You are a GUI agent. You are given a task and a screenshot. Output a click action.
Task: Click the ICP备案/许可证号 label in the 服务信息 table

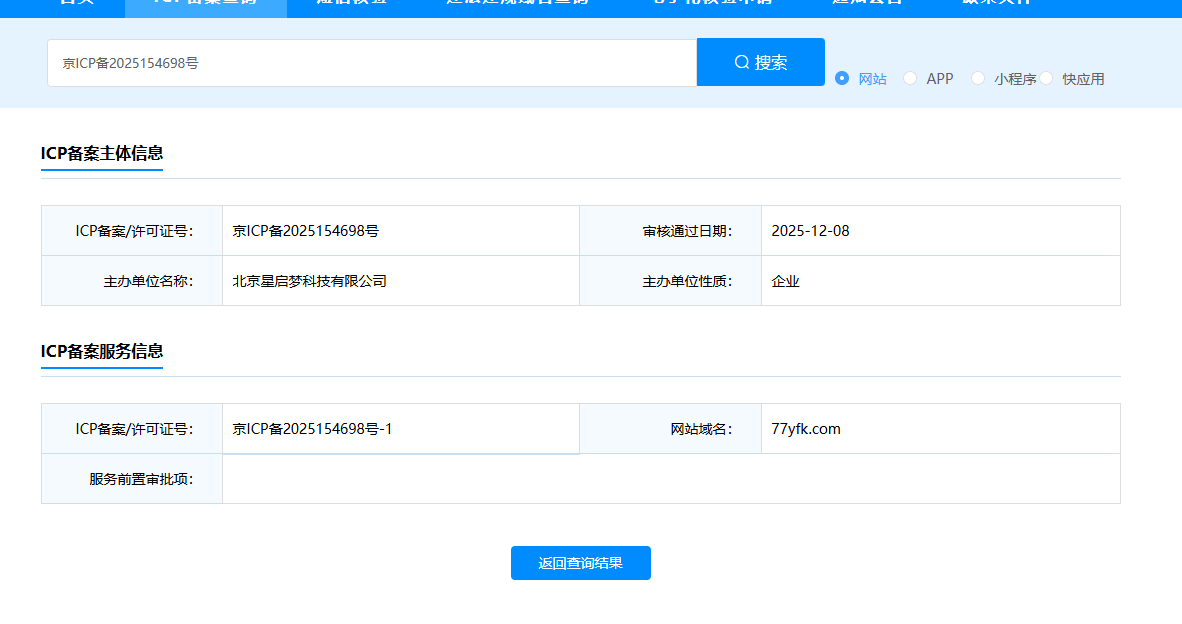pyautogui.click(x=134, y=429)
